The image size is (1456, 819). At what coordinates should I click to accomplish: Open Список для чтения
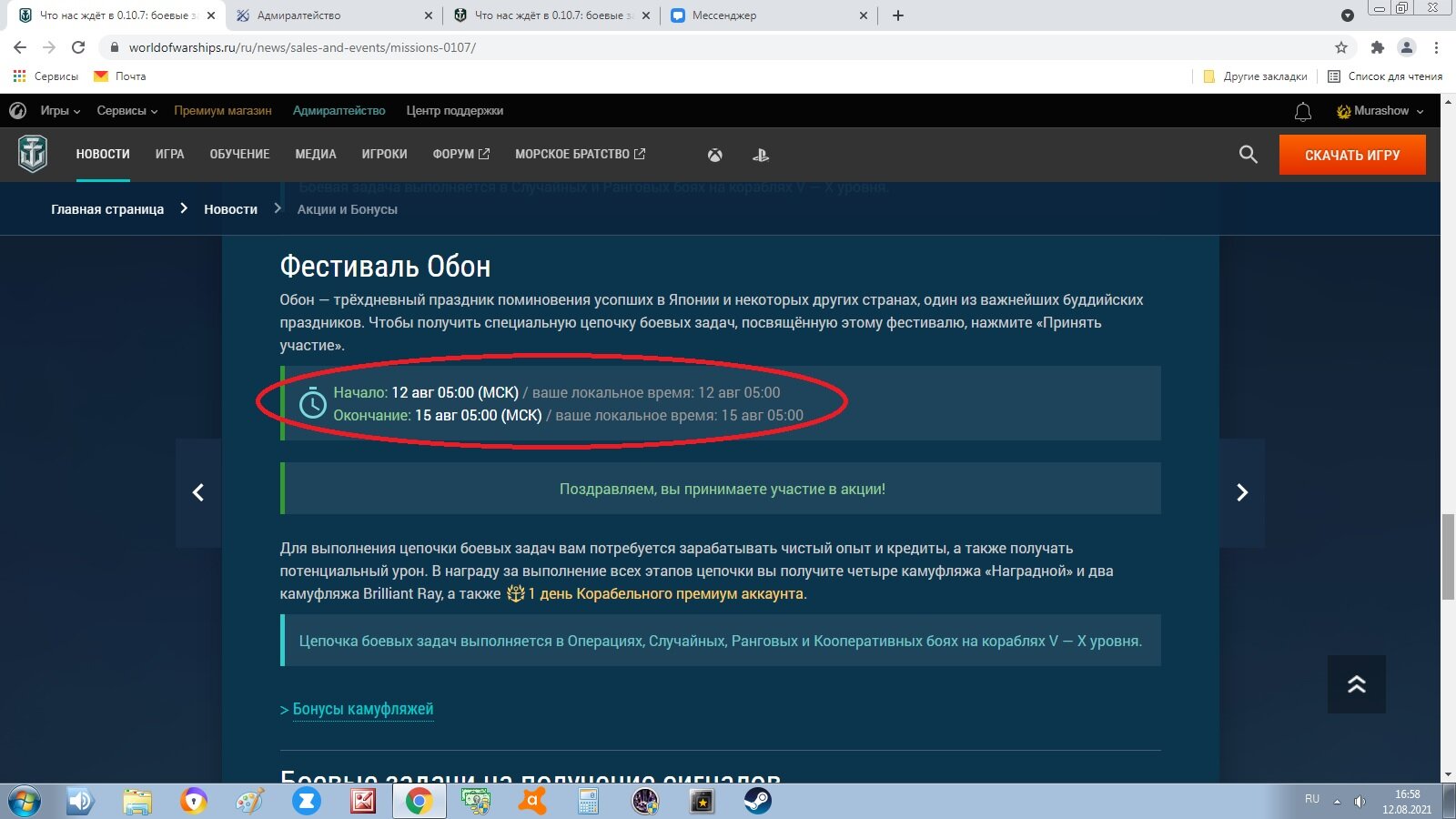coord(1385,76)
